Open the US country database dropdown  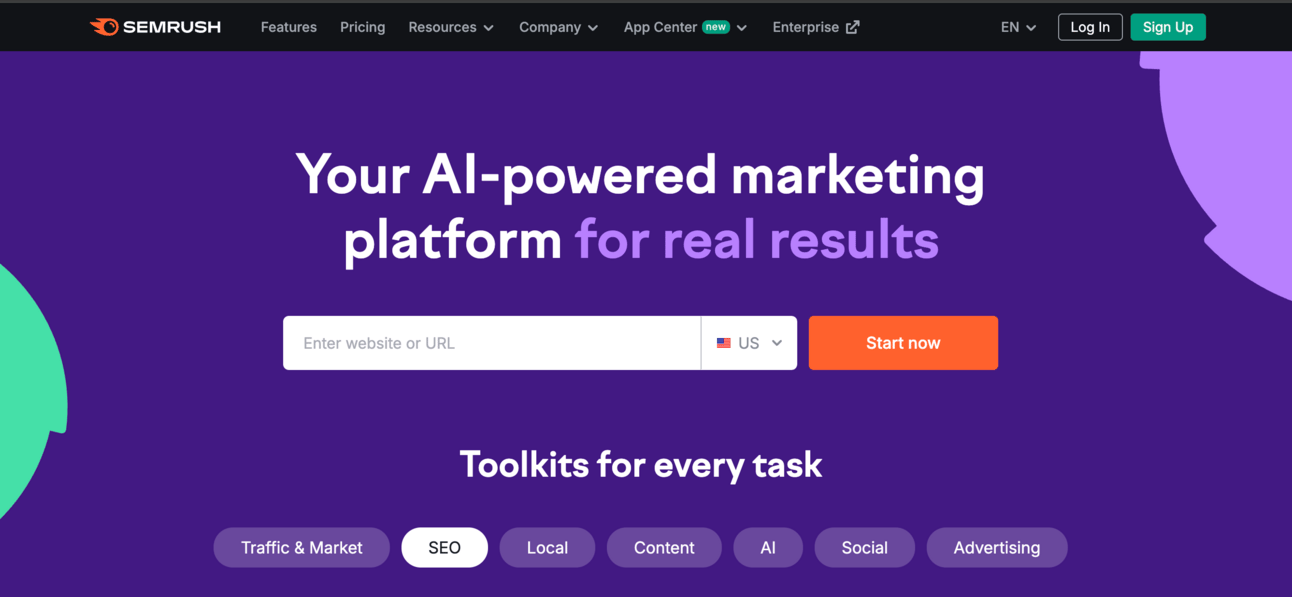click(749, 343)
